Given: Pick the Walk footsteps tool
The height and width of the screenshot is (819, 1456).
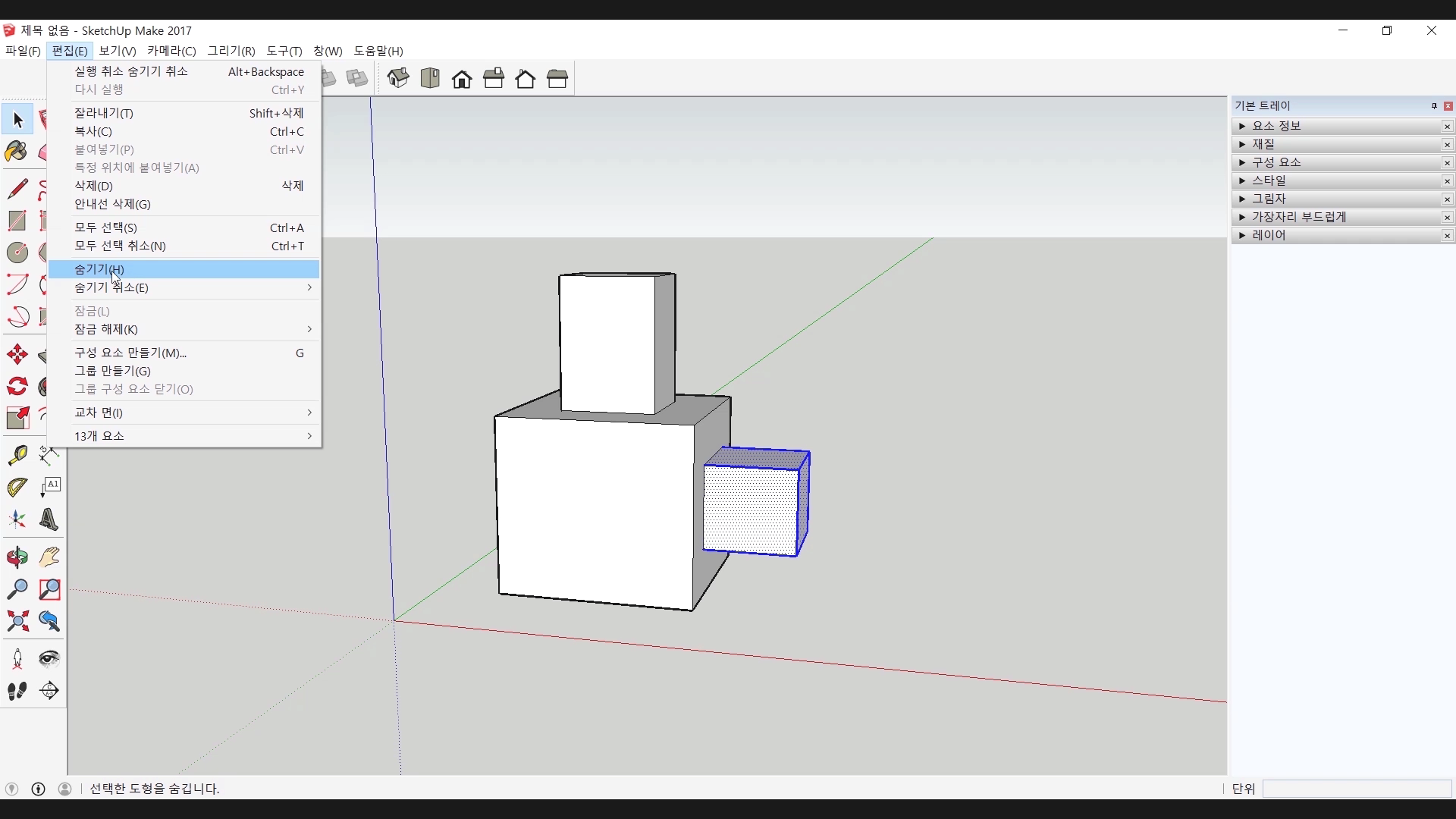Looking at the screenshot, I should point(17,691).
